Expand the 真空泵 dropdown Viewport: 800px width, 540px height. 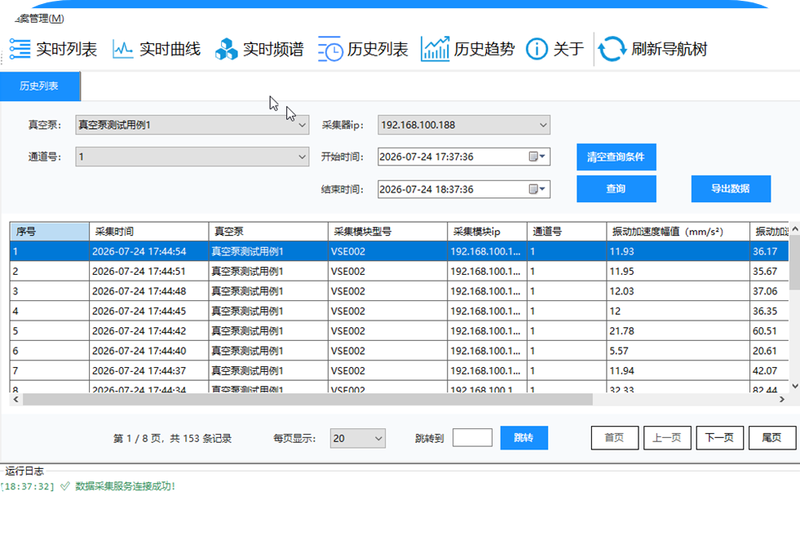pyautogui.click(x=302, y=125)
